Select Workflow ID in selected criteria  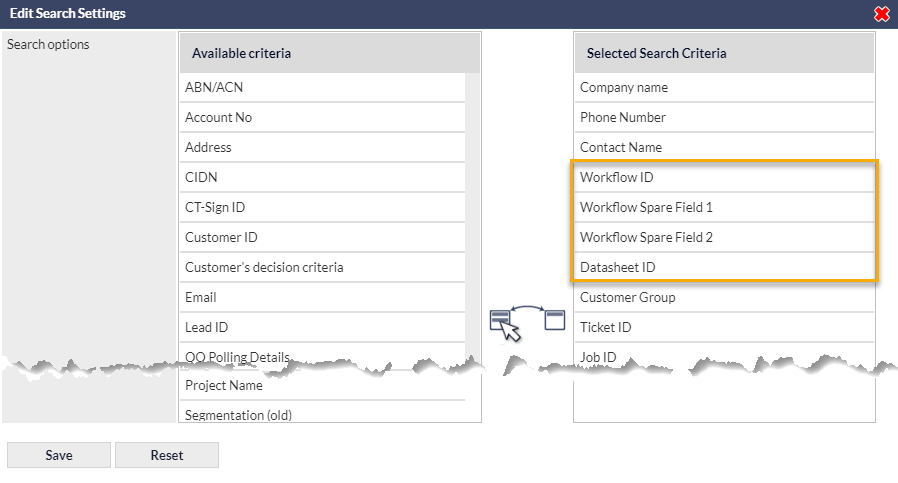tap(724, 177)
